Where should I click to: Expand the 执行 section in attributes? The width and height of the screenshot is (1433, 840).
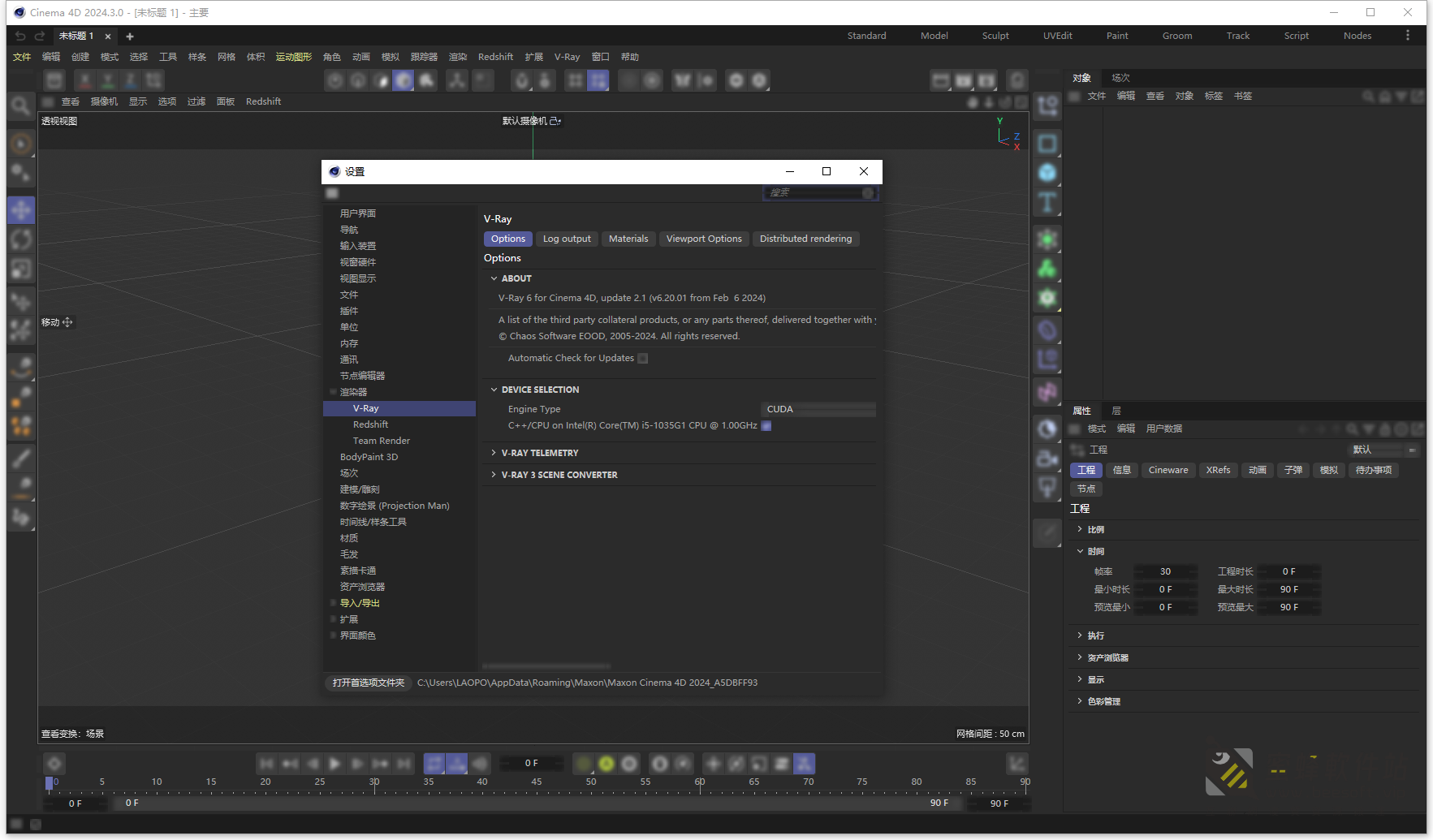1080,635
